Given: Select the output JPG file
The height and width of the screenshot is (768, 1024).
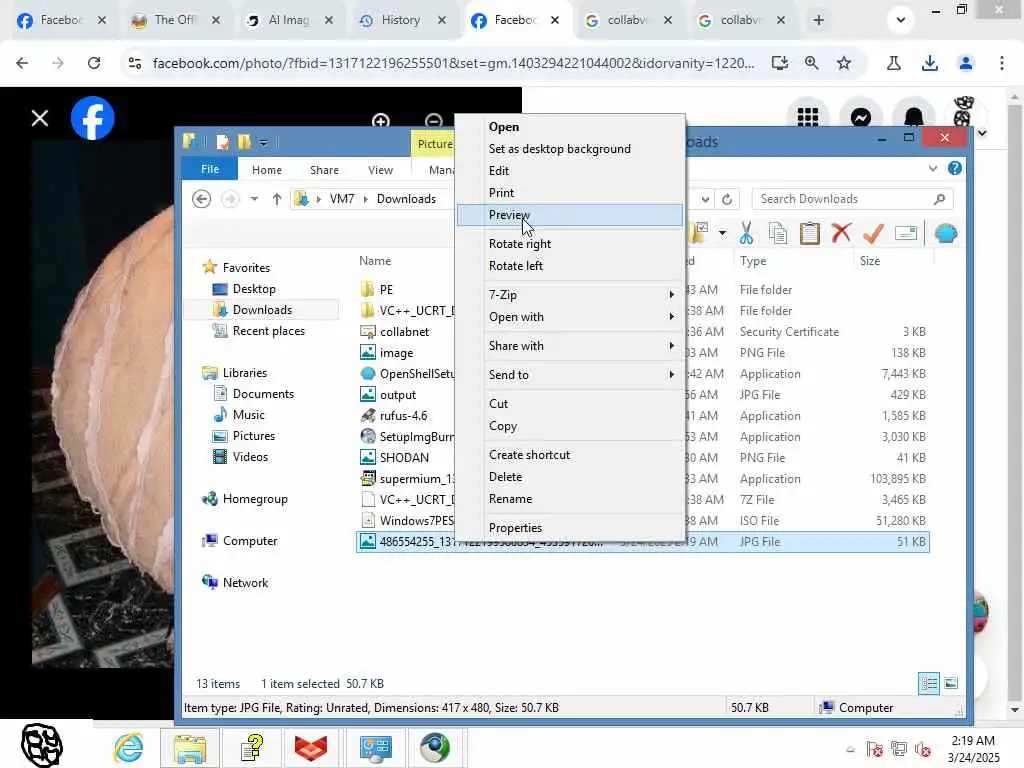Looking at the screenshot, I should tap(397, 394).
